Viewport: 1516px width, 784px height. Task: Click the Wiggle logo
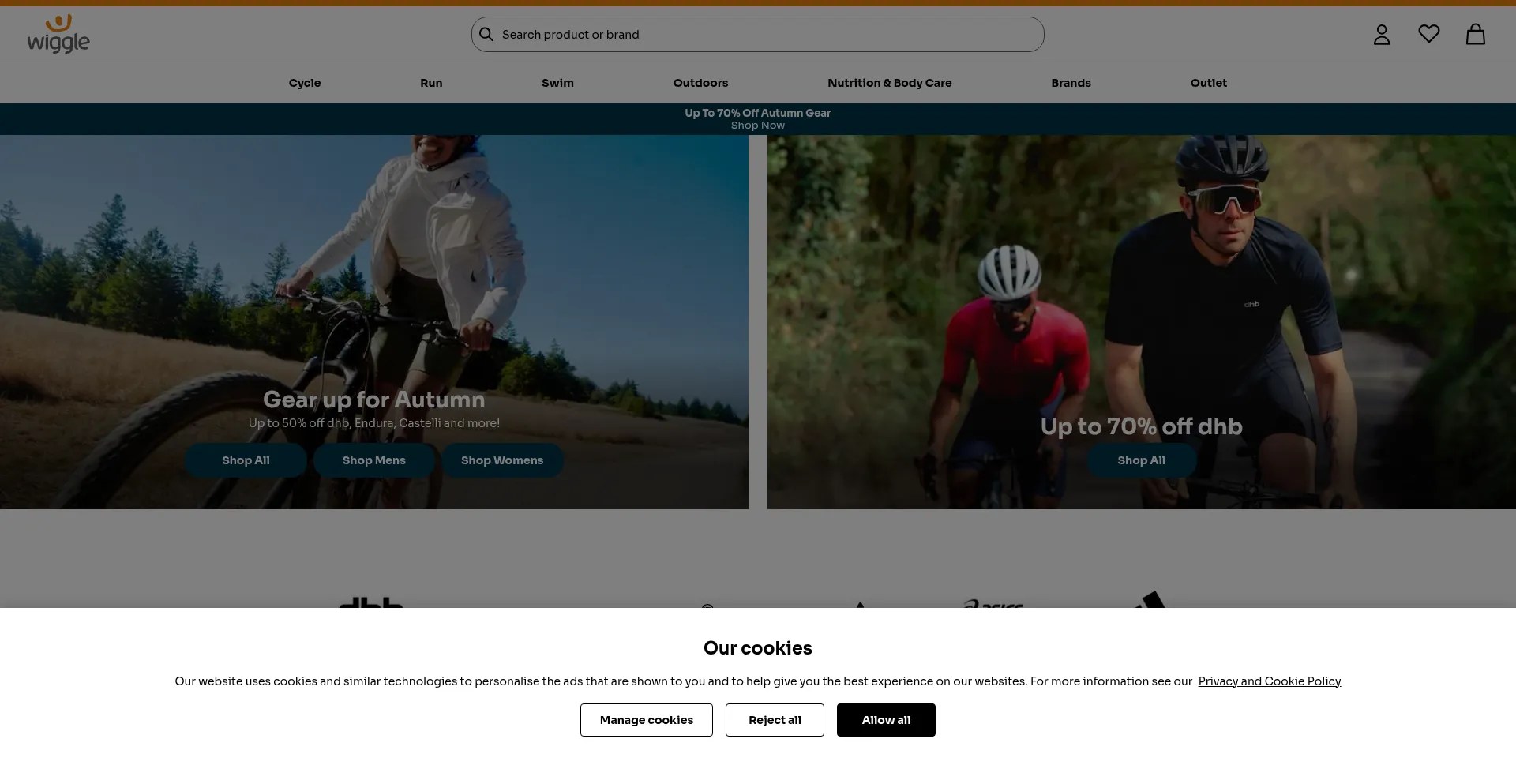coord(58,35)
